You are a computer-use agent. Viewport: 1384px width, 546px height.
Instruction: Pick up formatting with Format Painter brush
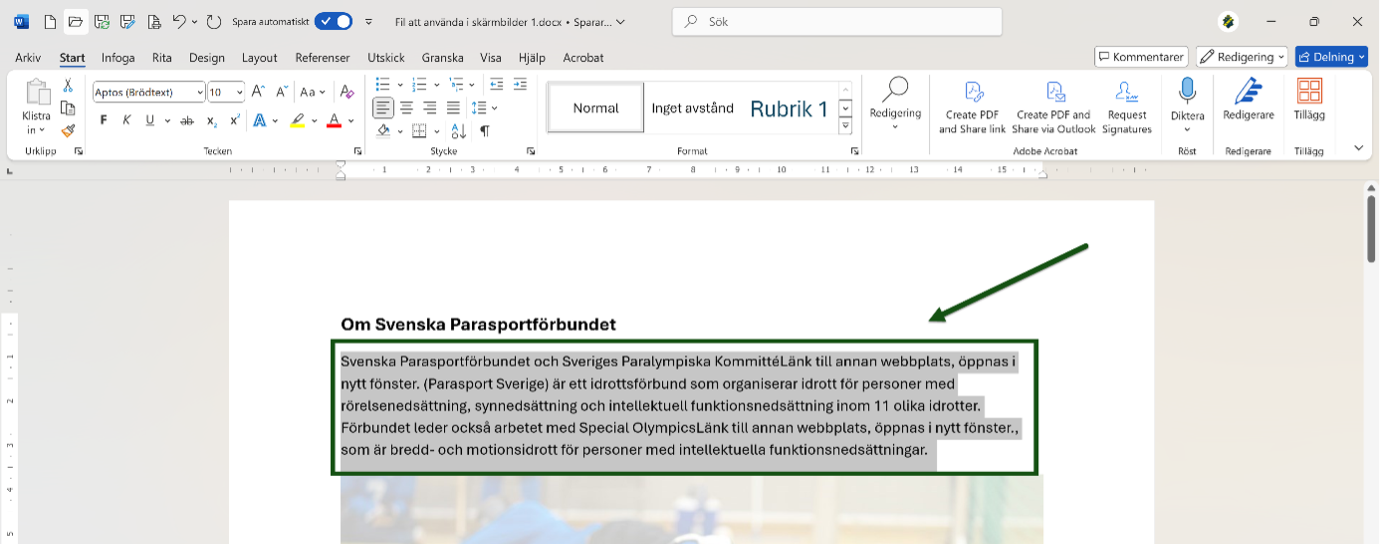68,130
